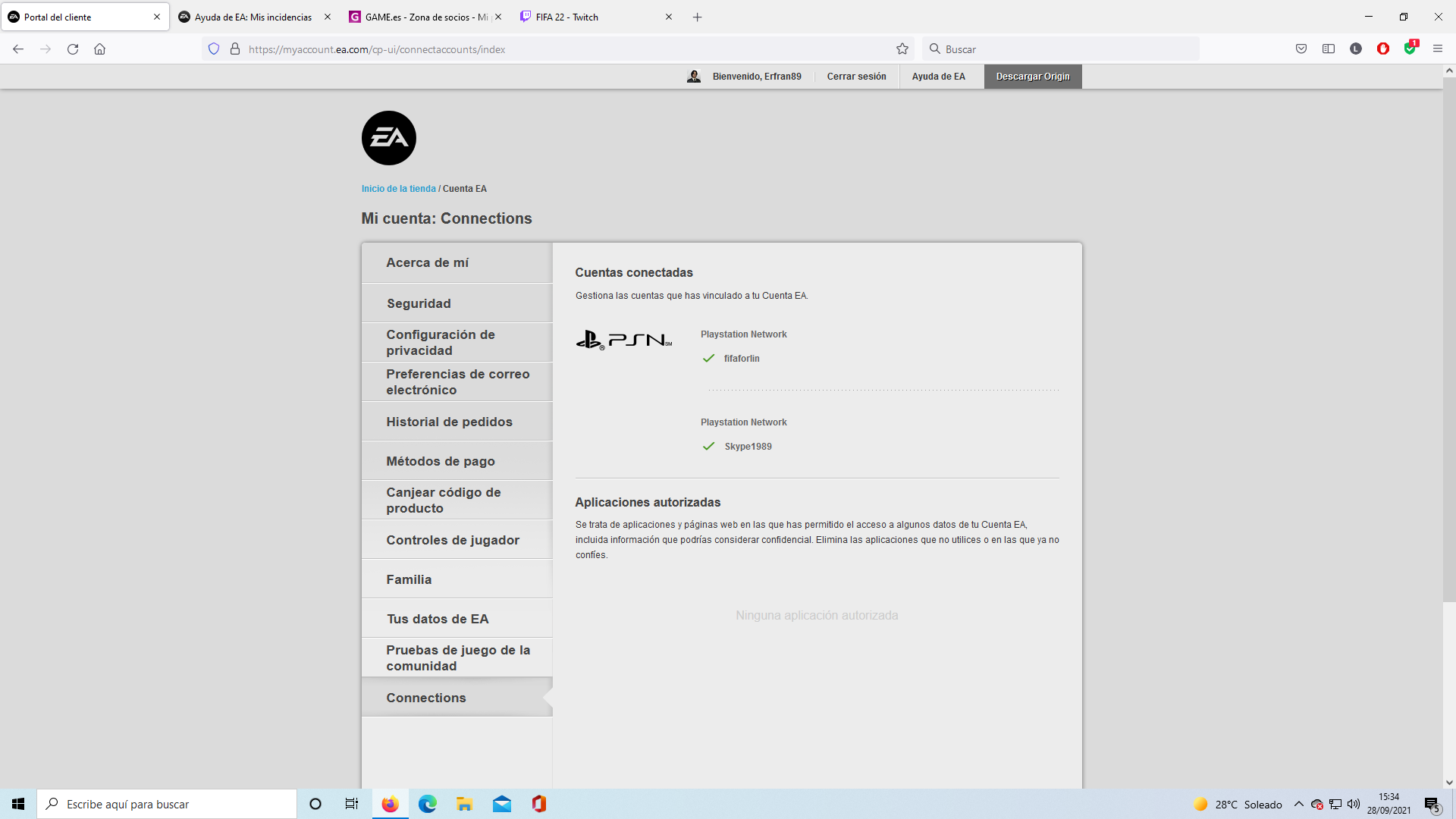Screen dimensions: 1456x819
Task: Click the Pocket save icon
Action: tap(1301, 49)
